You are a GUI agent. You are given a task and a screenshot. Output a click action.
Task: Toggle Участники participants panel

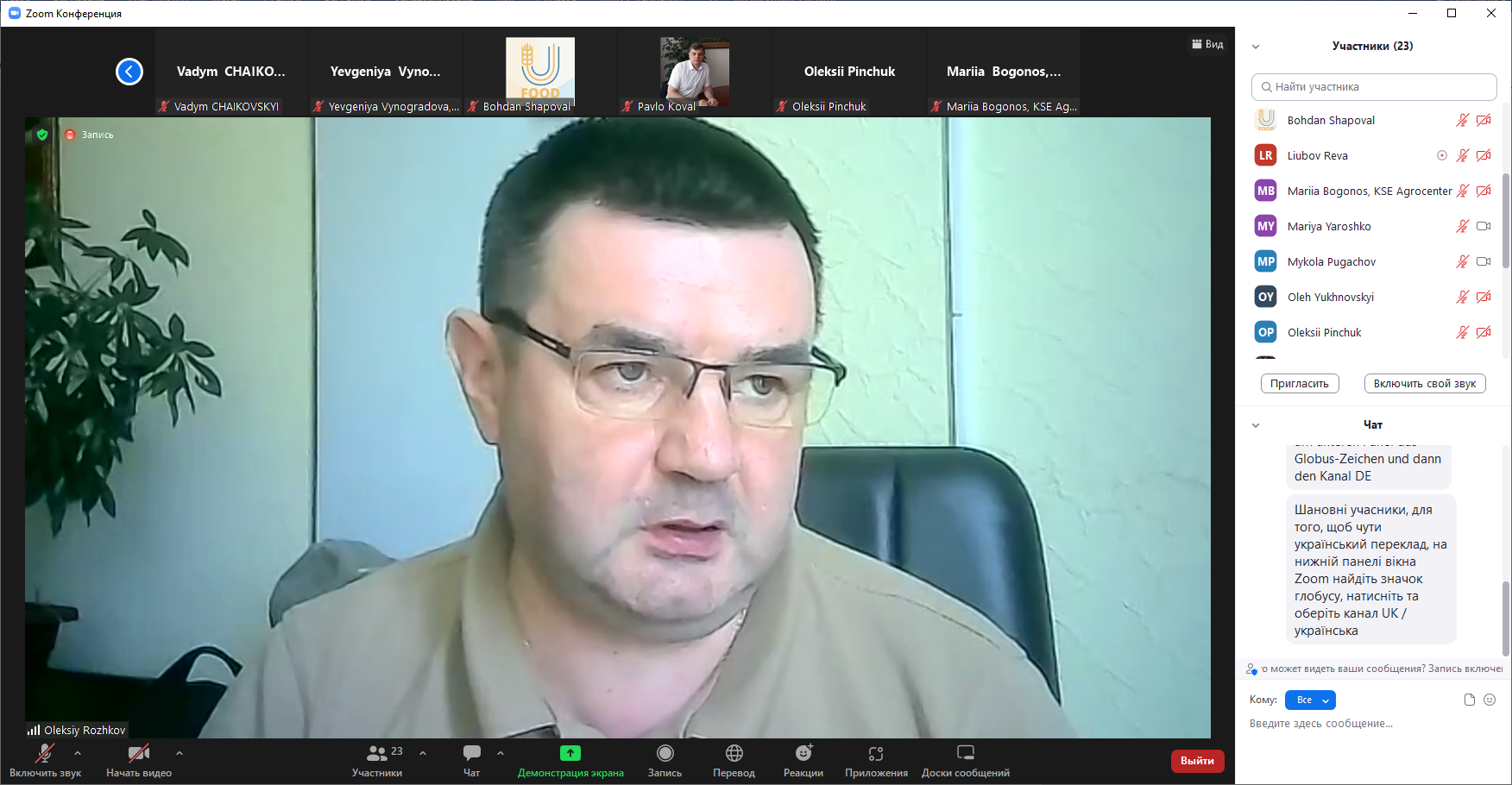pos(377,761)
